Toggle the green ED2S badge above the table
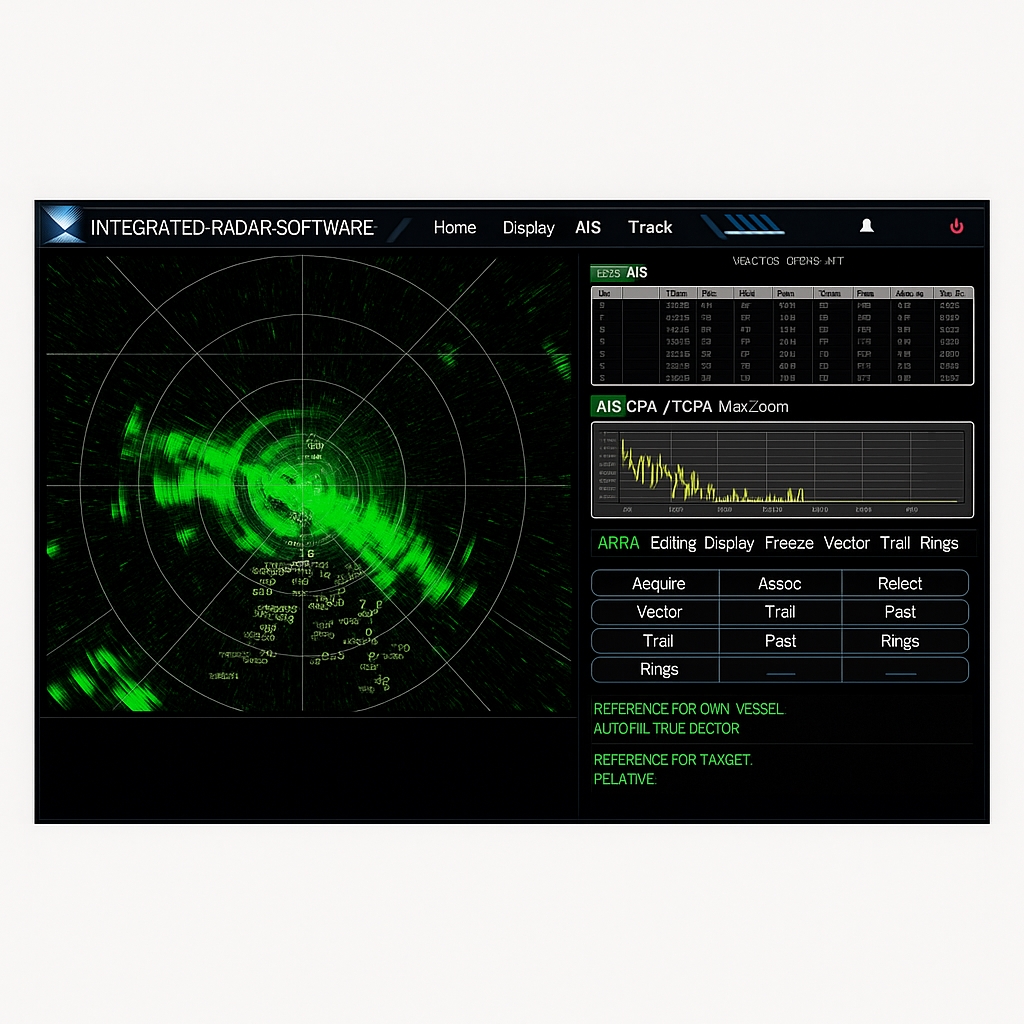Screen dimensions: 1024x1024 [606, 273]
